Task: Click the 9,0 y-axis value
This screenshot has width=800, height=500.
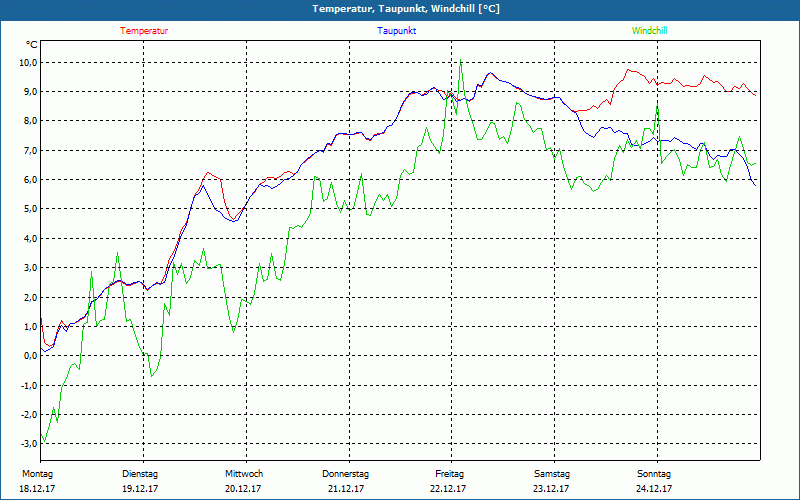Action: coord(30,92)
